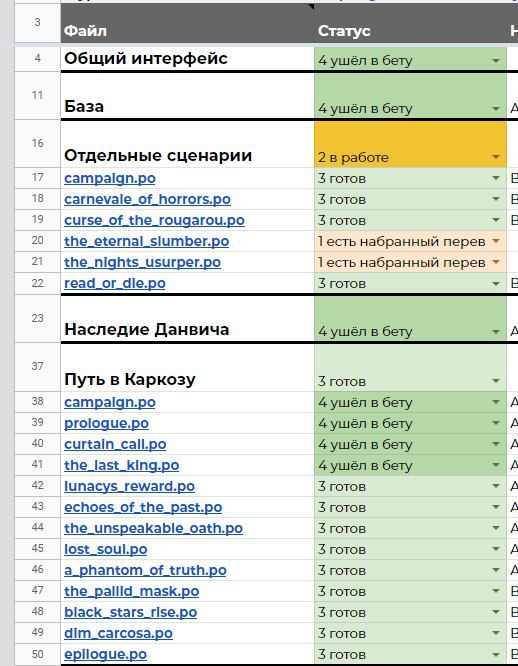Open status dropdown for the_nights_usurper.po
Screen dimensions: 518x666
click(x=495, y=262)
